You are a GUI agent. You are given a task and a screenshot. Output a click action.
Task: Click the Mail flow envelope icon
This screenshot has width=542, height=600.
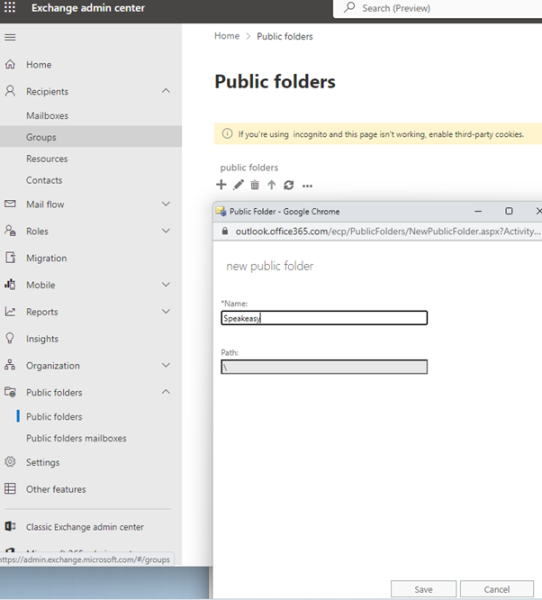[x=10, y=204]
